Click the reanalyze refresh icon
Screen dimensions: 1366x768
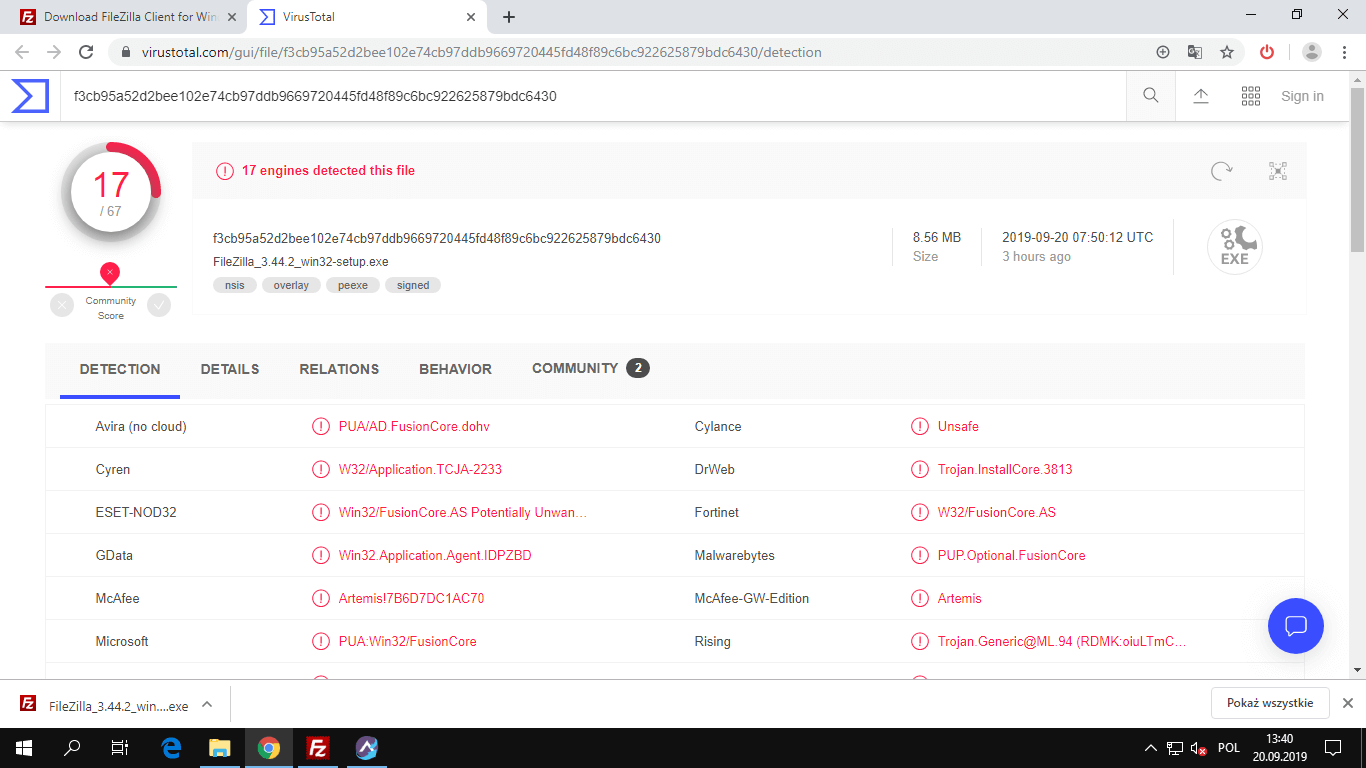click(1222, 171)
